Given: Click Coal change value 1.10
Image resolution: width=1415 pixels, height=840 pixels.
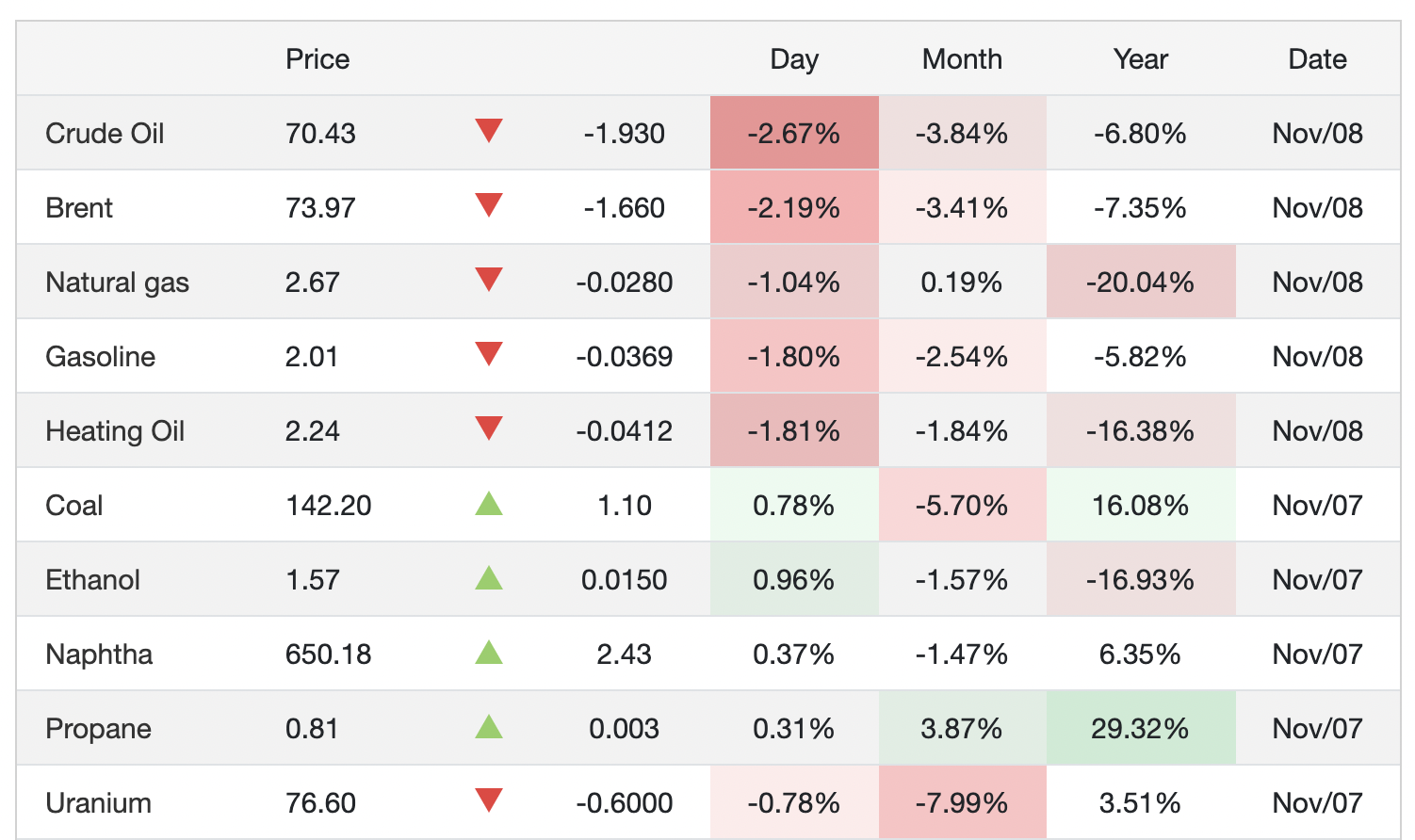Looking at the screenshot, I should pos(625,506).
